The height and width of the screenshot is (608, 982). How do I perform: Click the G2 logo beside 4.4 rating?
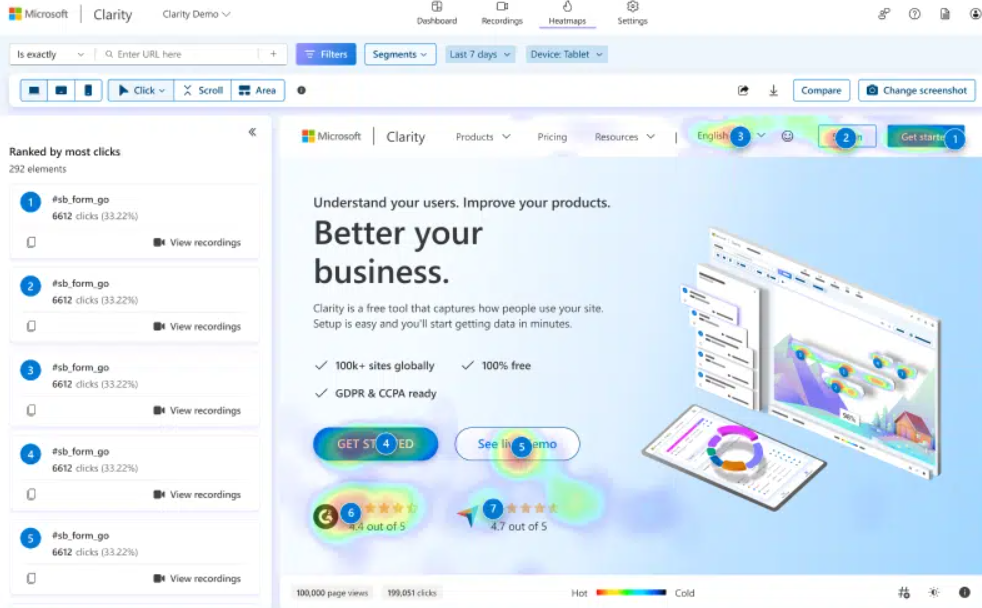325,517
